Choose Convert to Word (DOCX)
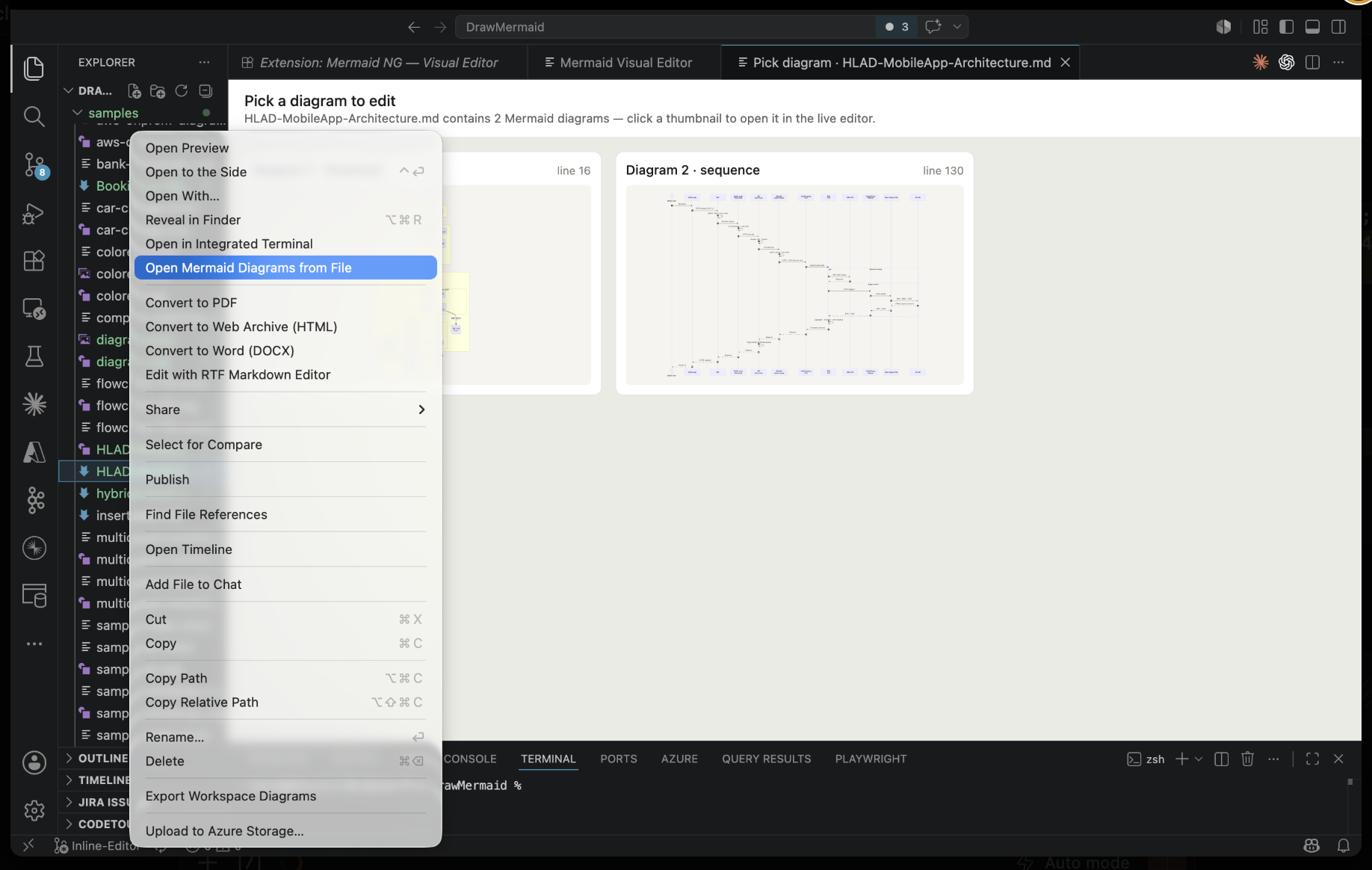1372x870 pixels. tap(285, 351)
